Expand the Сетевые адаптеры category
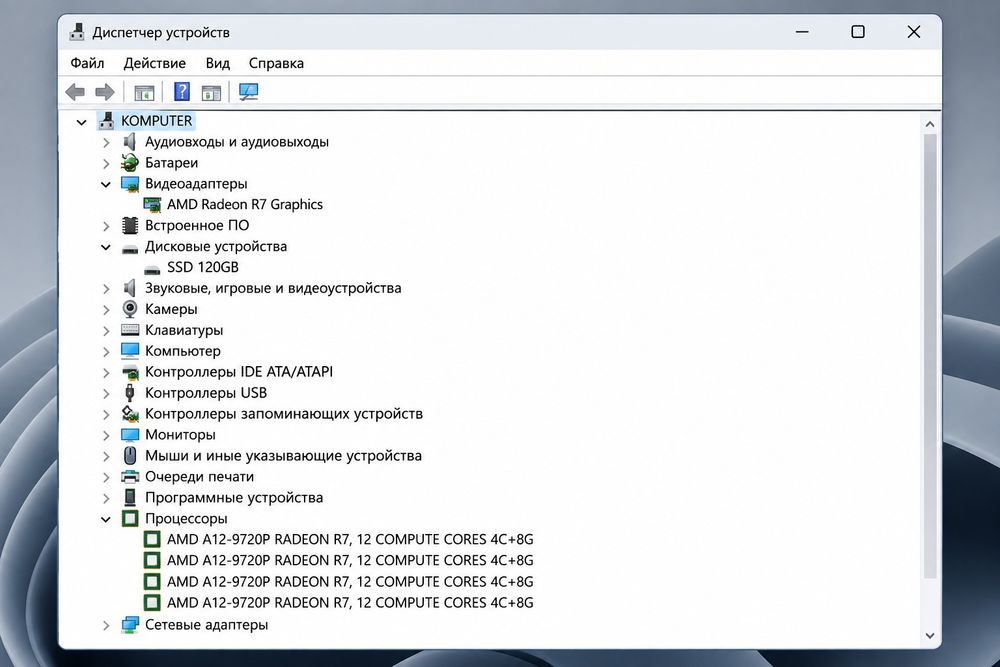 point(106,626)
